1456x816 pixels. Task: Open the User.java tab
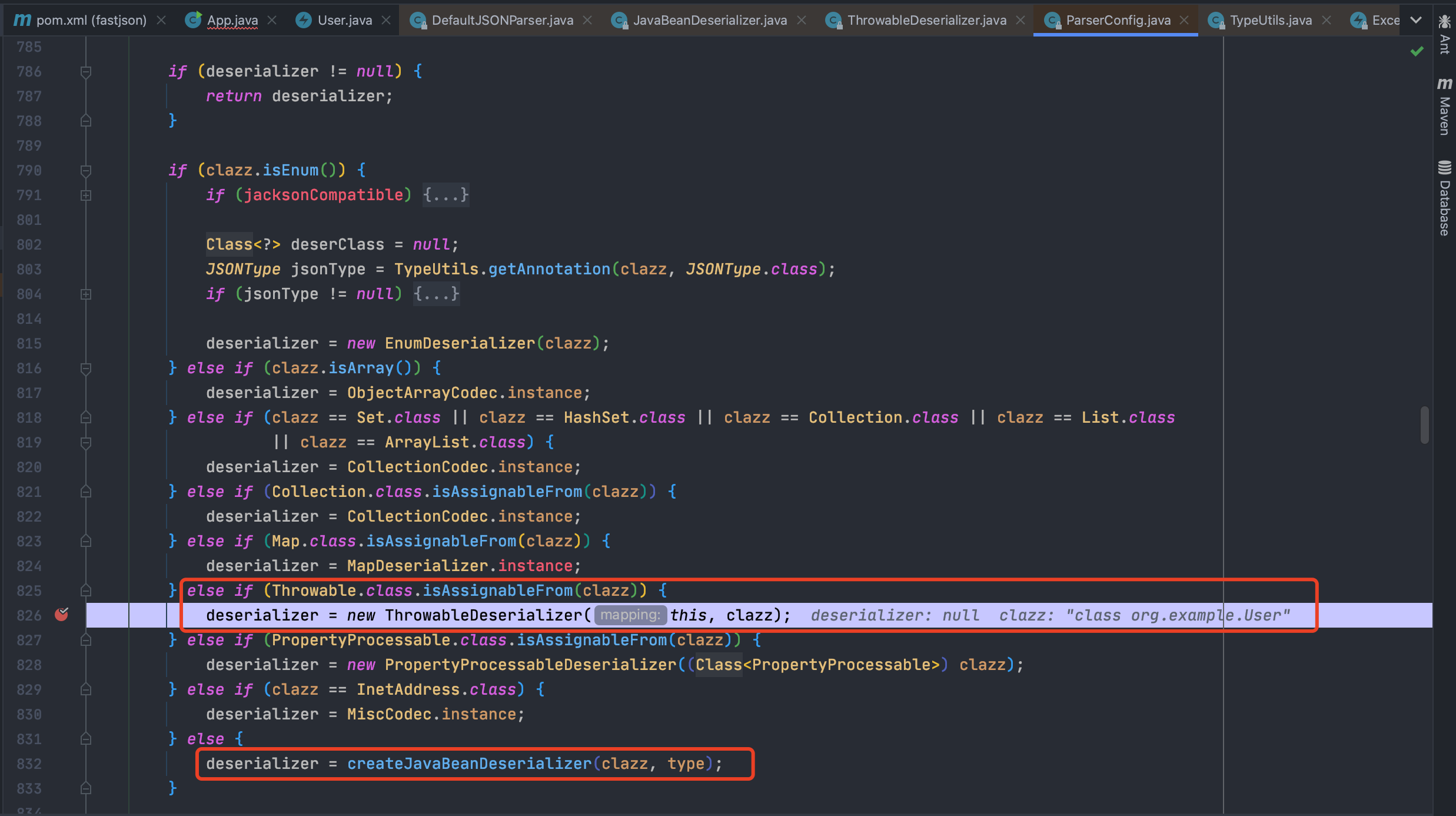344,20
